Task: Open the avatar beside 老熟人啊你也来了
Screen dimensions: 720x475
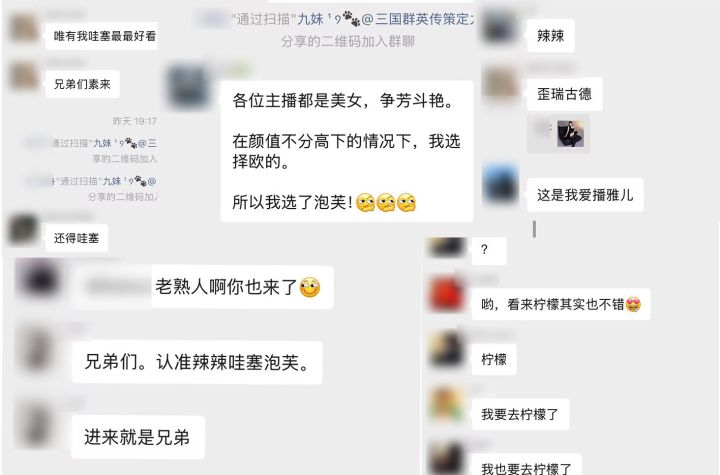Action: coord(39,279)
